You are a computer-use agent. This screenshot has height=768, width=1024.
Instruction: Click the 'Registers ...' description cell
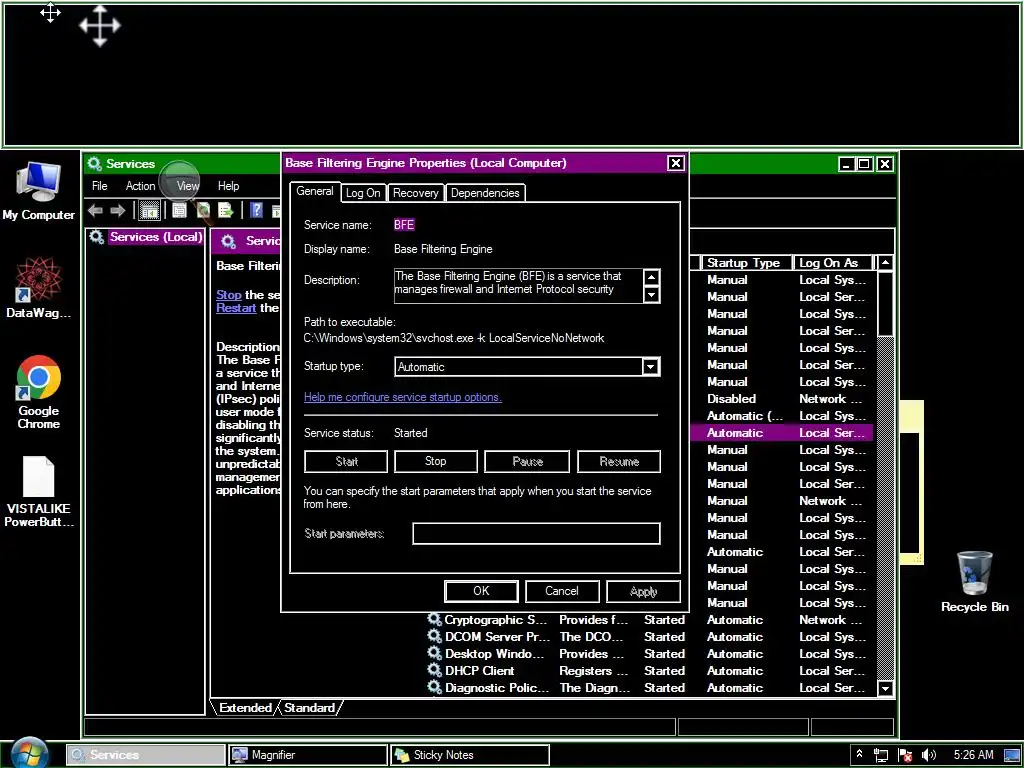(x=594, y=670)
